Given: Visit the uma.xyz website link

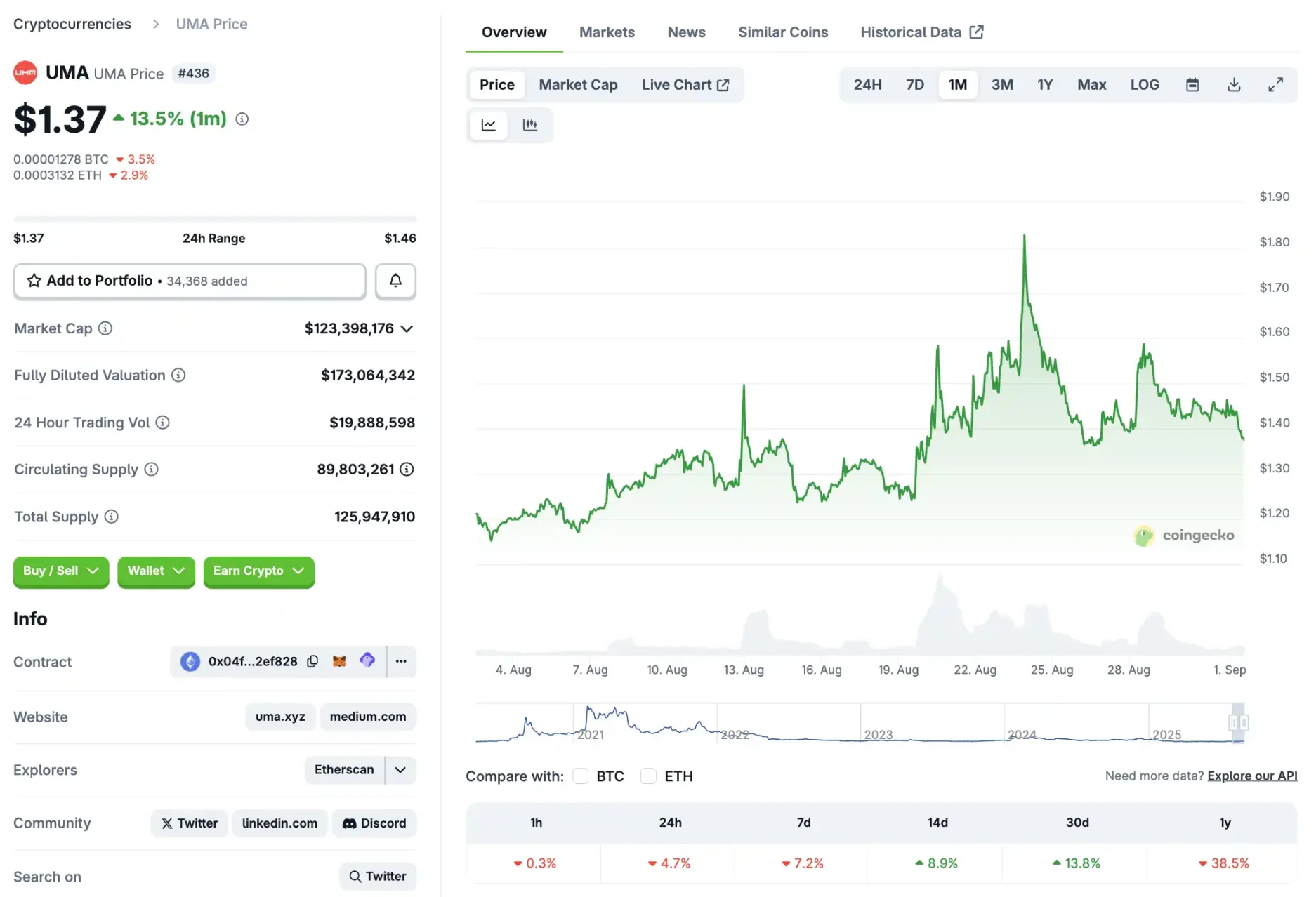Looking at the screenshot, I should [x=279, y=717].
